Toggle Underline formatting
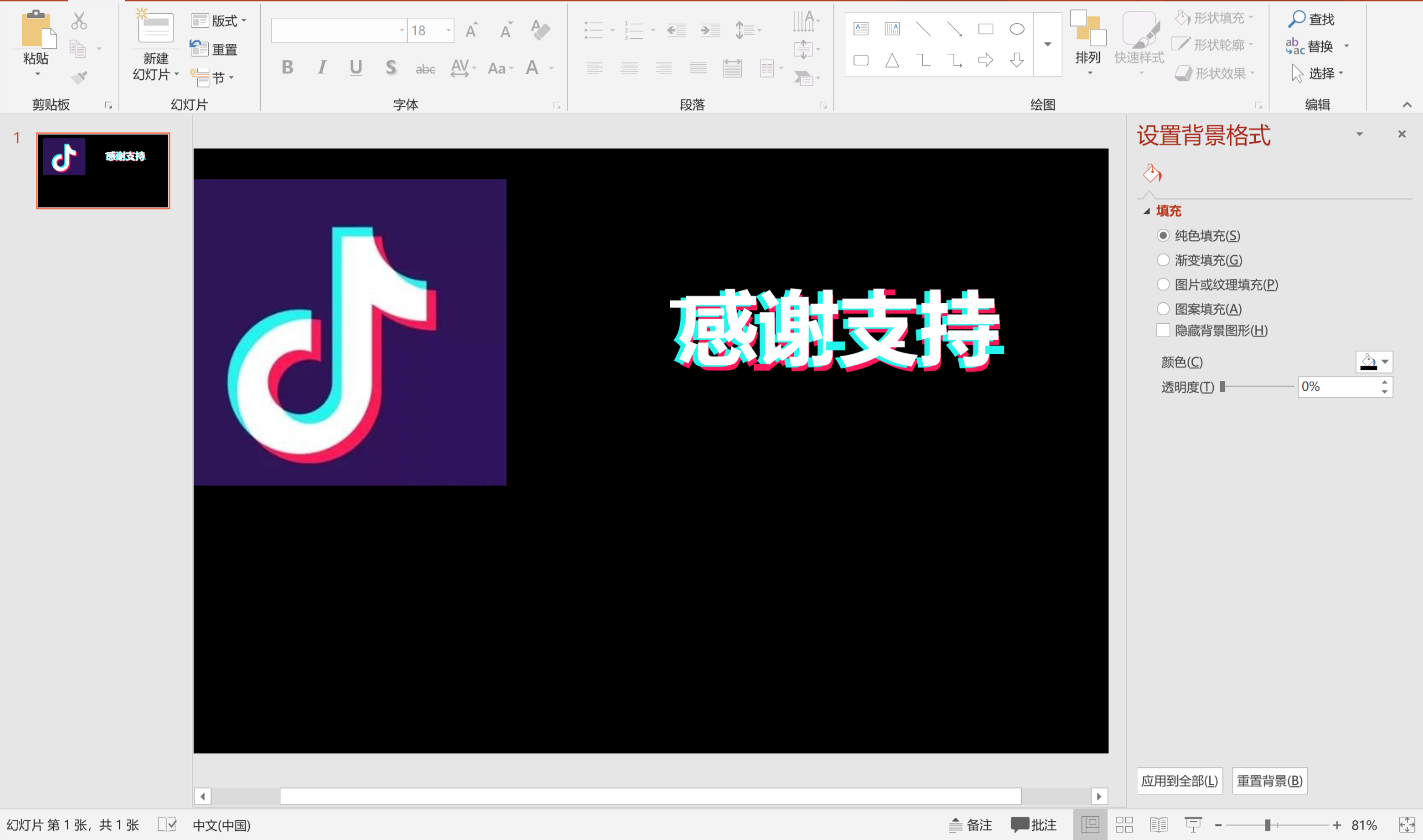This screenshot has height=840, width=1423. pyautogui.click(x=356, y=68)
